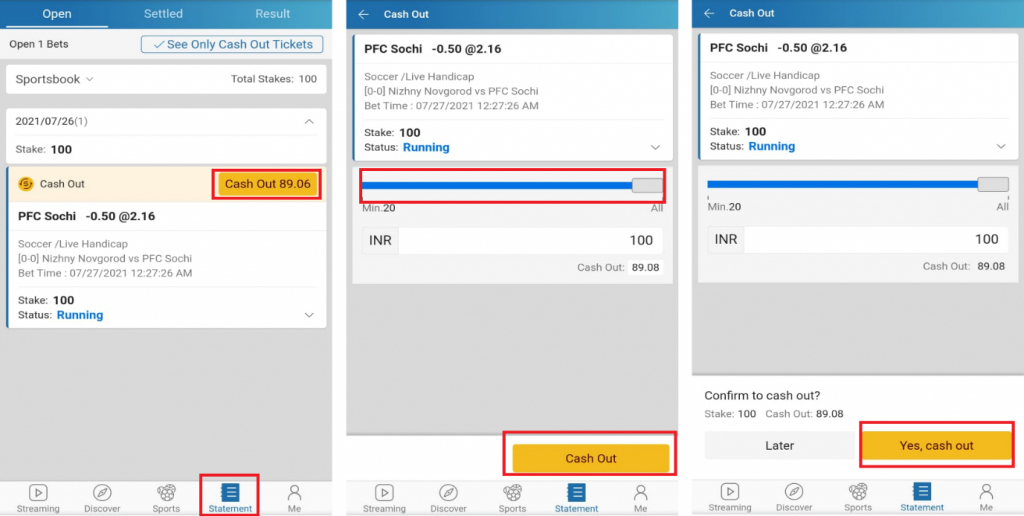The height and width of the screenshot is (516, 1024).
Task: Select Streaming icon in the right screen
Action: 729,491
